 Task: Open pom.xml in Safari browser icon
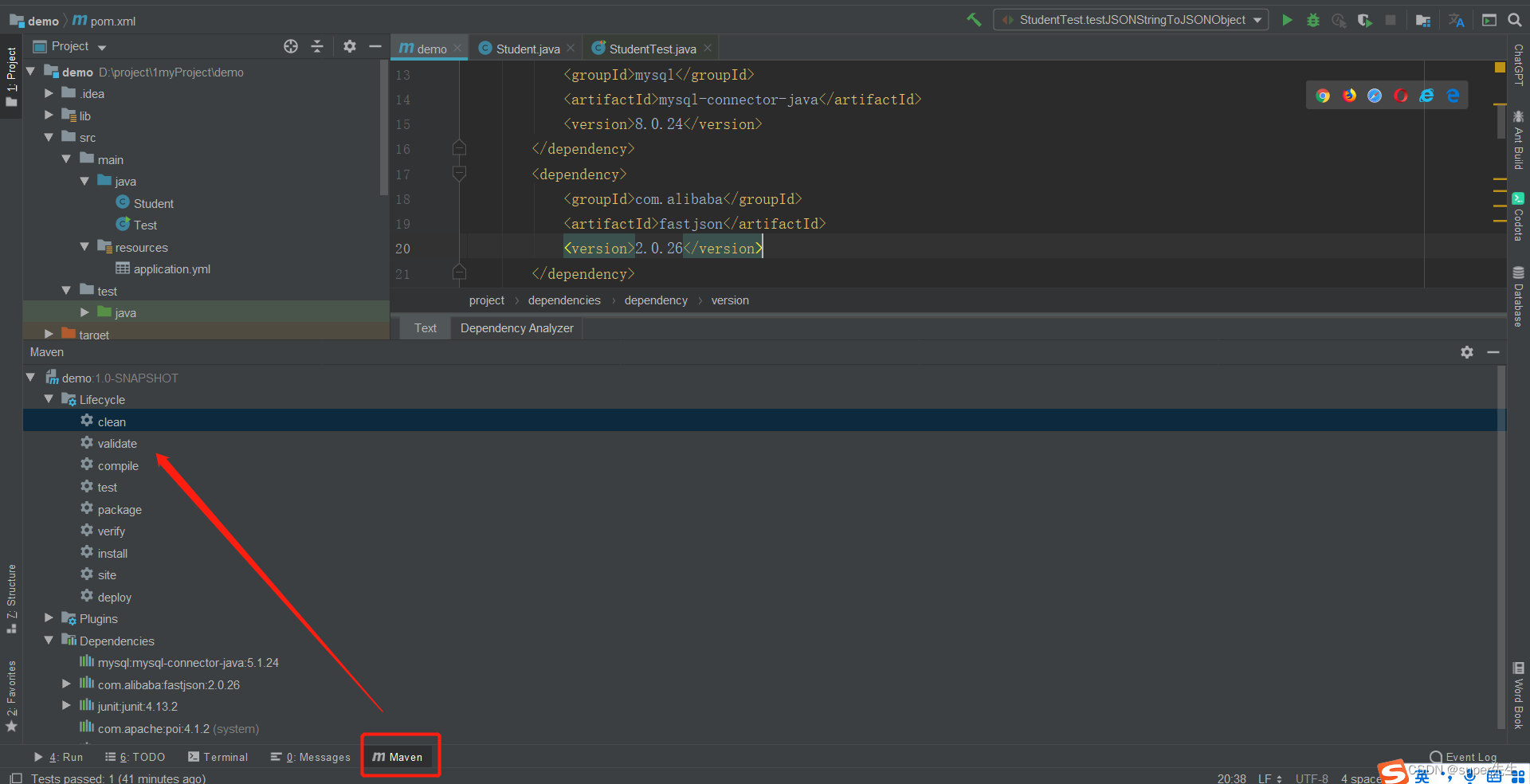pyautogui.click(x=1375, y=96)
